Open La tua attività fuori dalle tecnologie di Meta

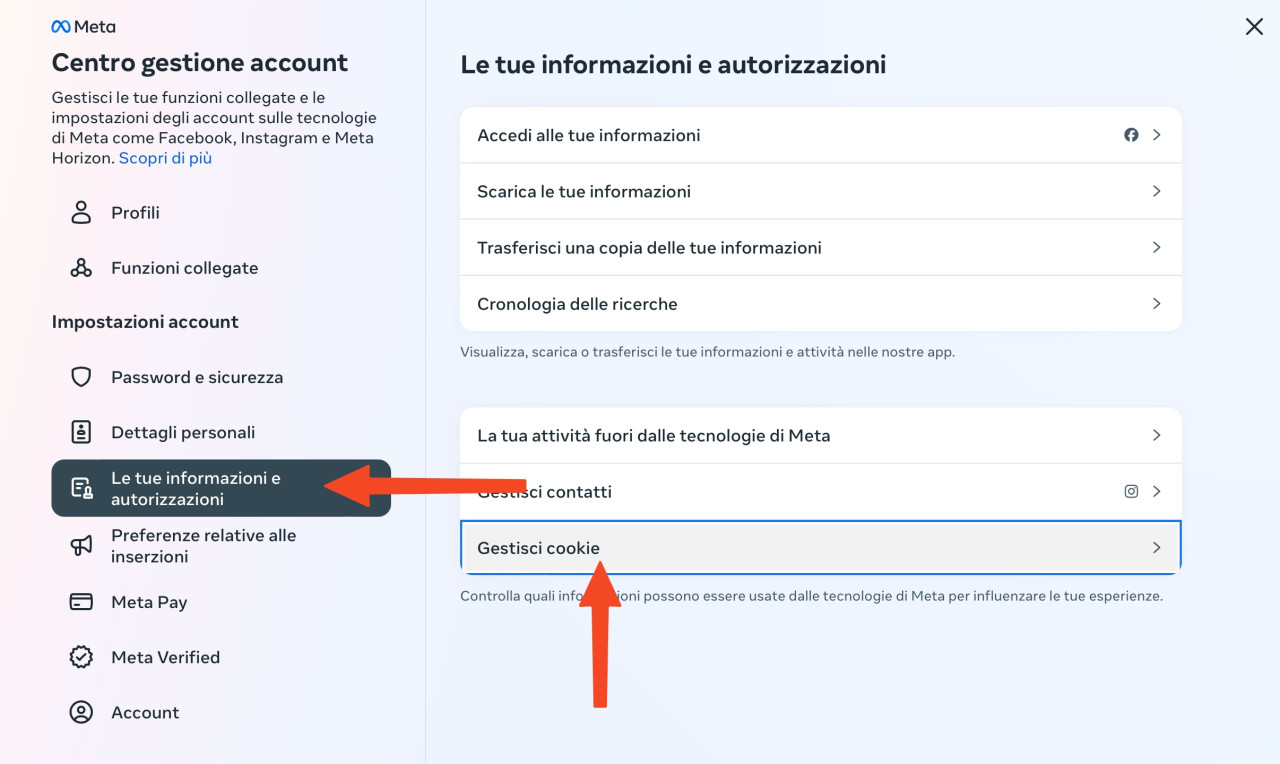click(x=821, y=435)
